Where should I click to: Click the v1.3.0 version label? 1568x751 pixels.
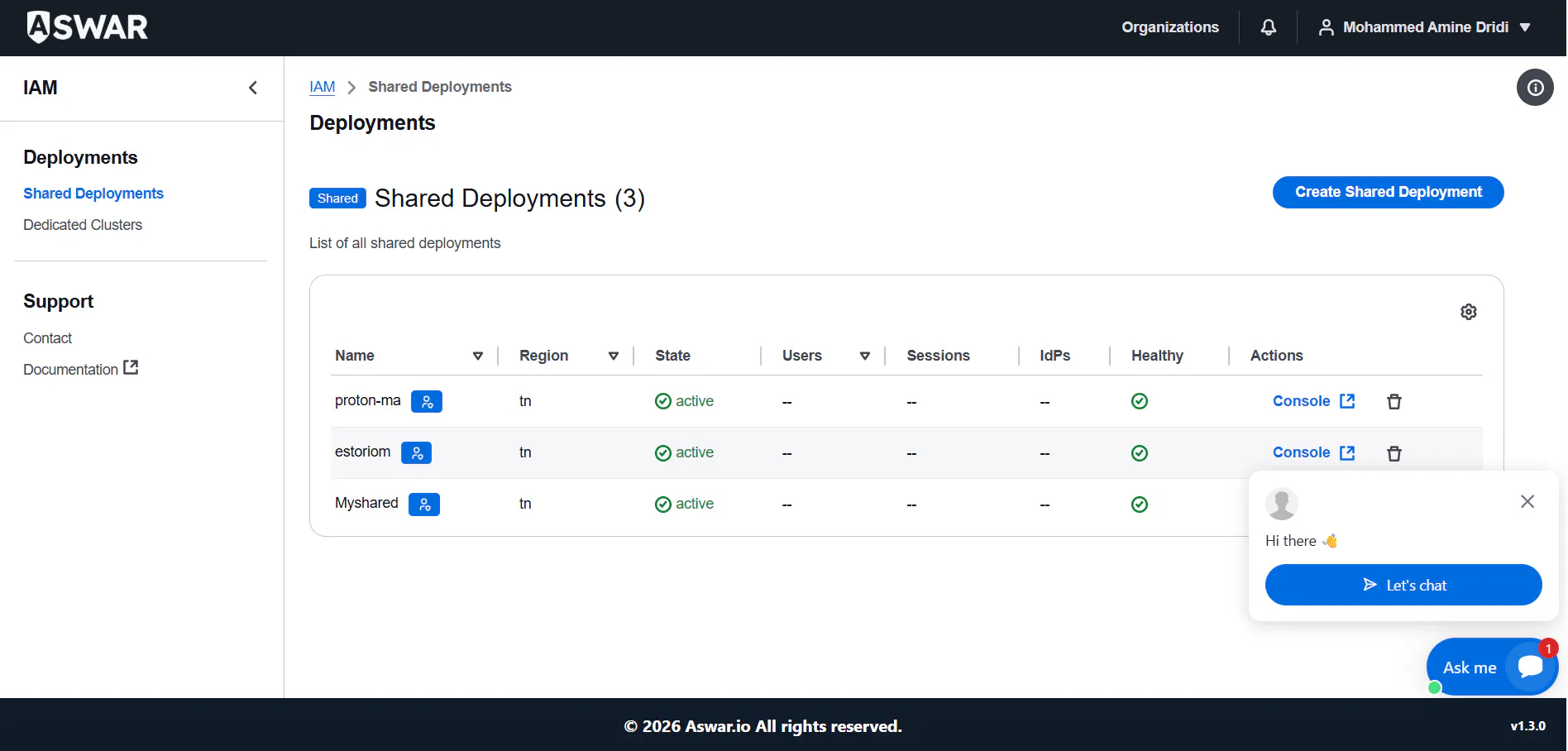[1528, 726]
